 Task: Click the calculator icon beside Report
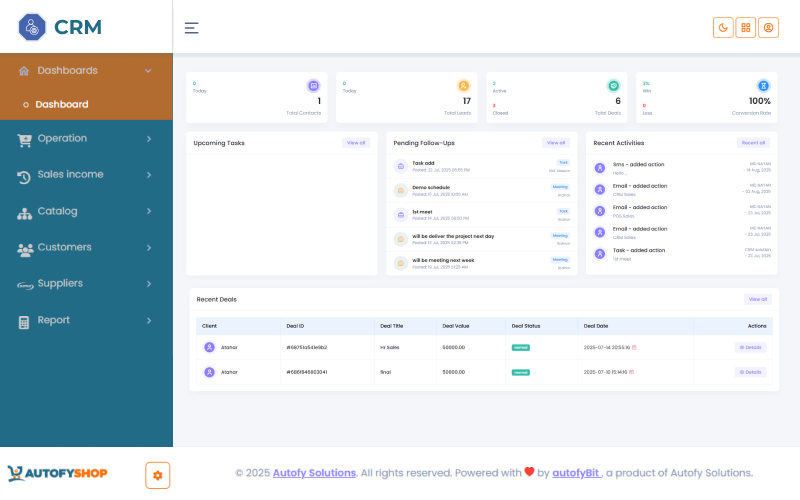(23, 322)
